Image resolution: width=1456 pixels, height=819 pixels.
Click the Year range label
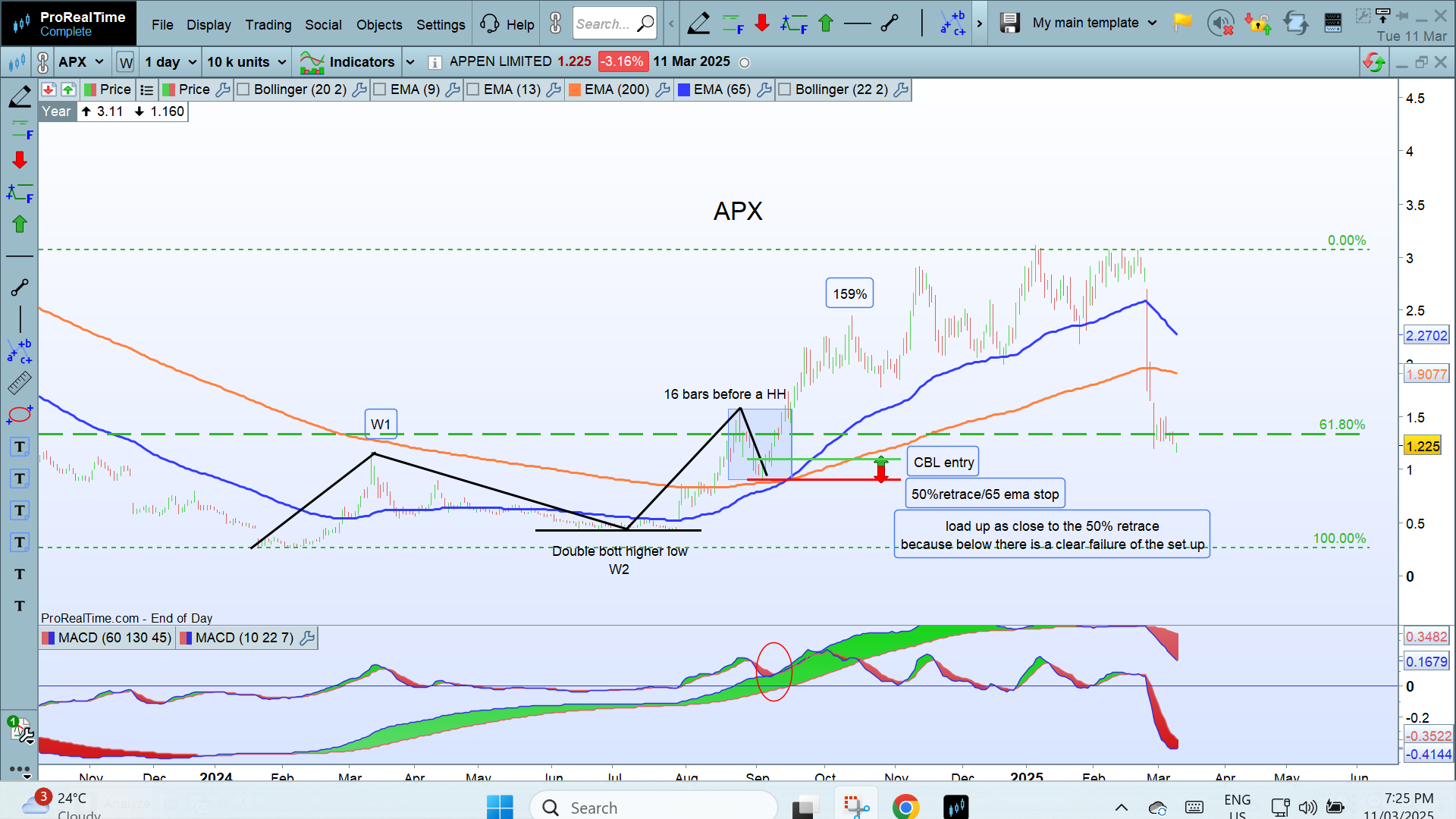56,111
